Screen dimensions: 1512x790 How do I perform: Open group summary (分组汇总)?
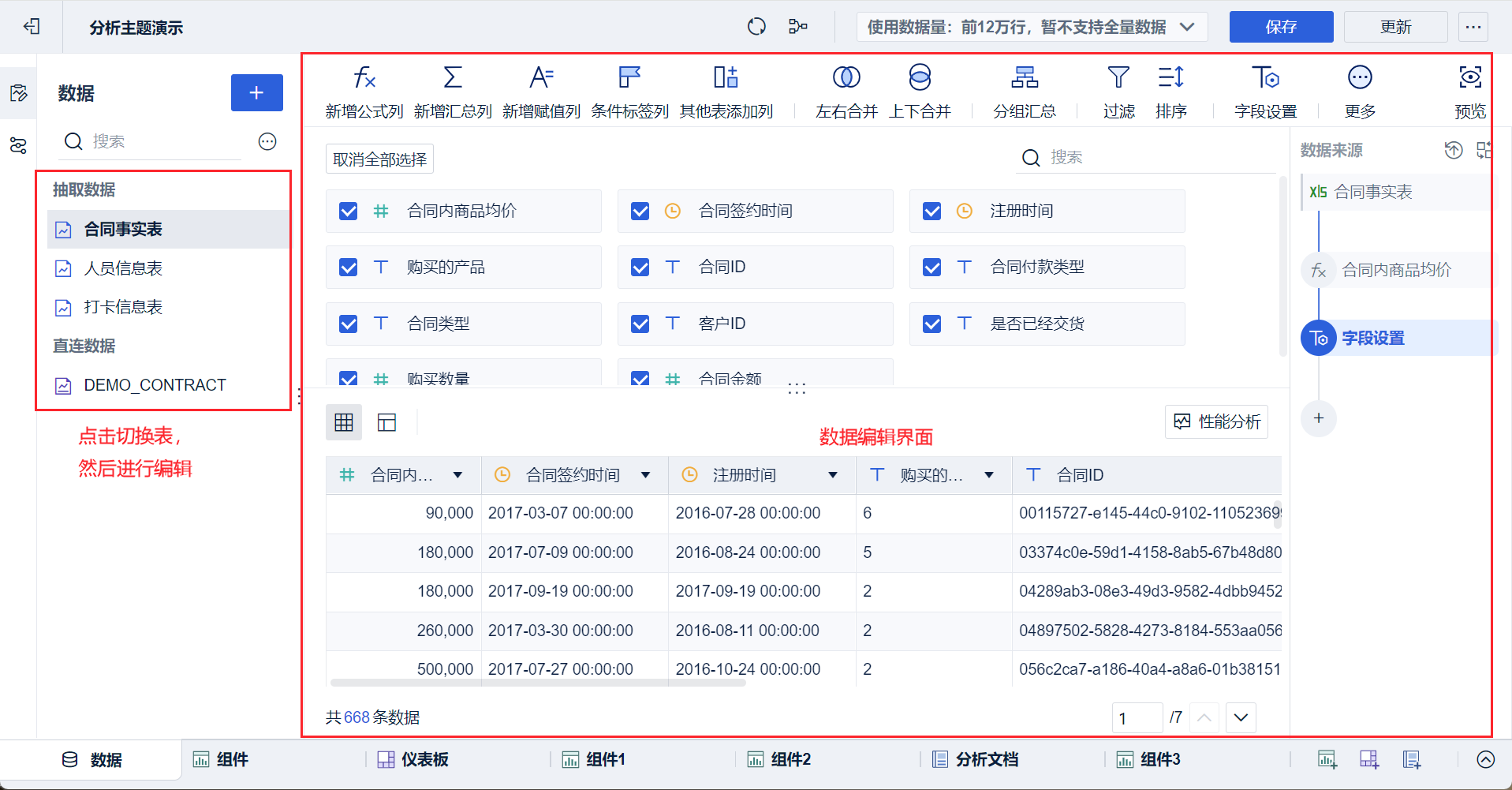(1025, 92)
